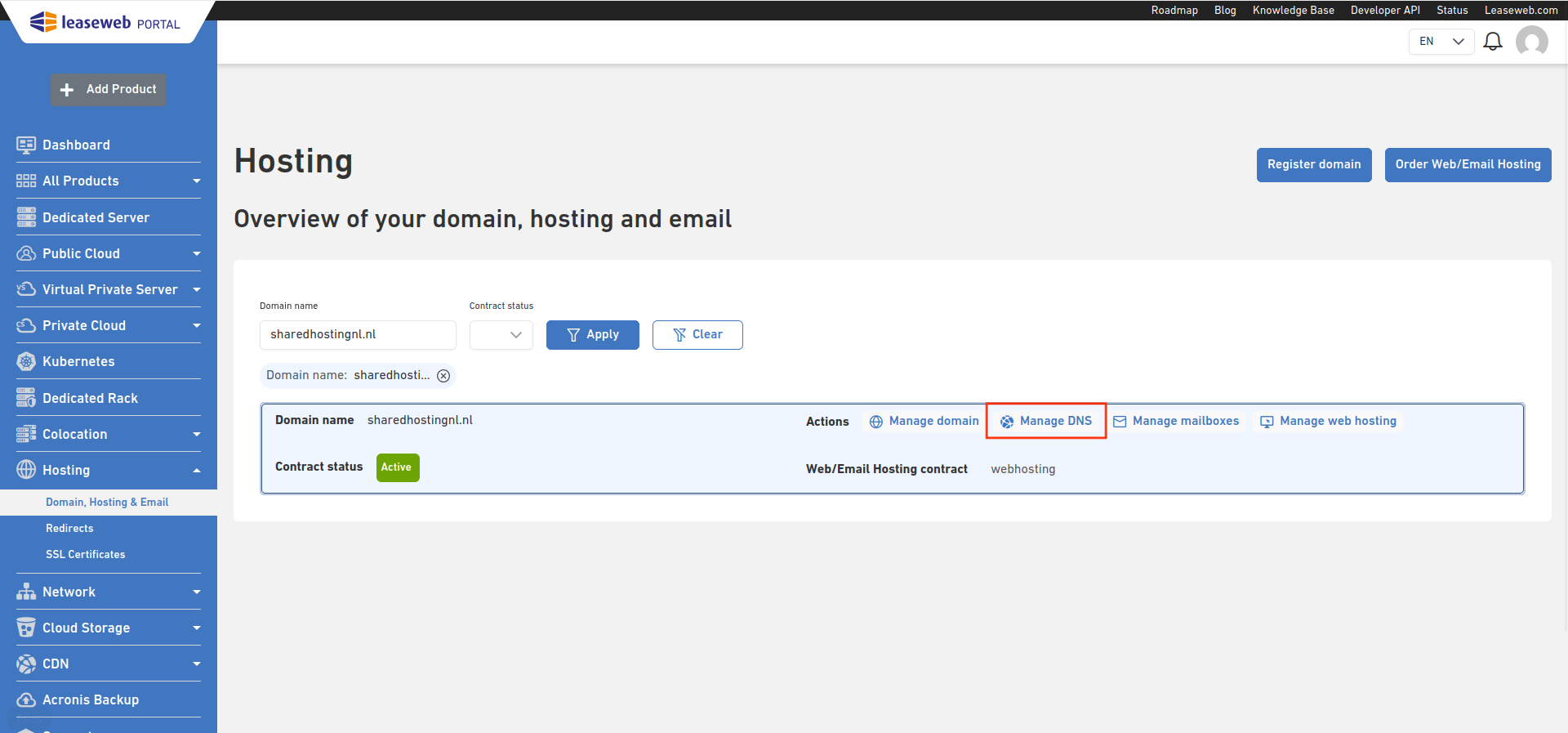Open the EN language dropdown
The height and width of the screenshot is (733, 1568).
click(x=1441, y=41)
